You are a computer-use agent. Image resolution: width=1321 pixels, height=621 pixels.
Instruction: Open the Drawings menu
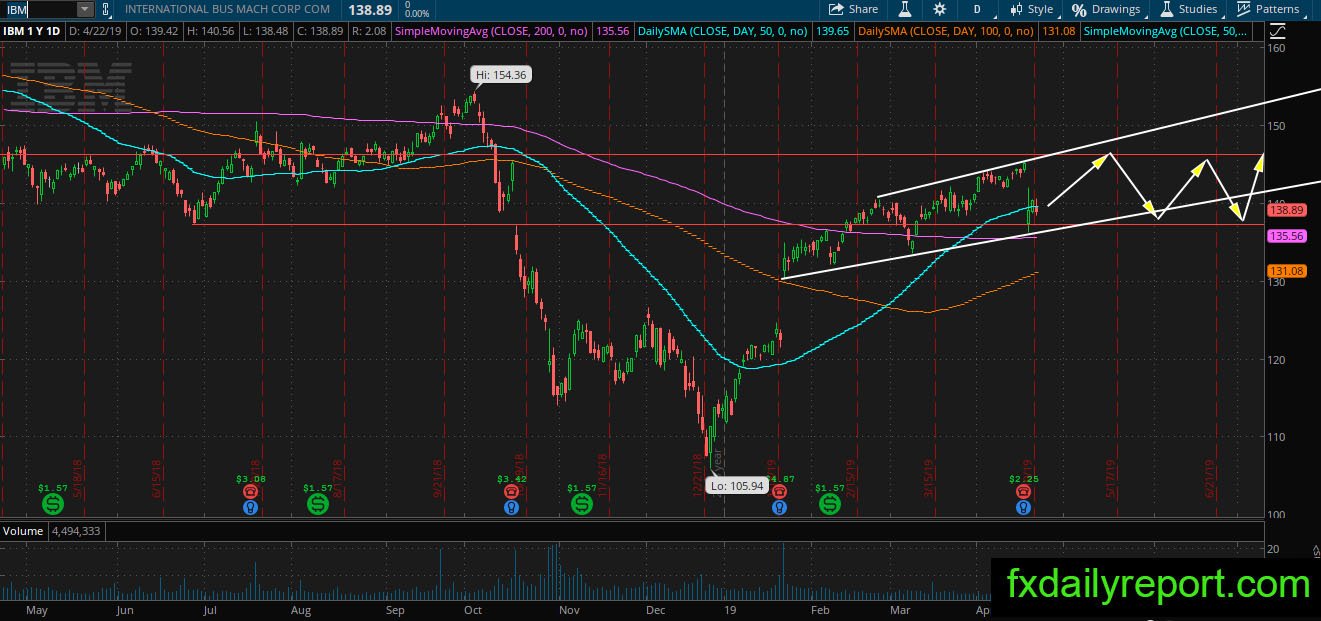tap(1107, 9)
